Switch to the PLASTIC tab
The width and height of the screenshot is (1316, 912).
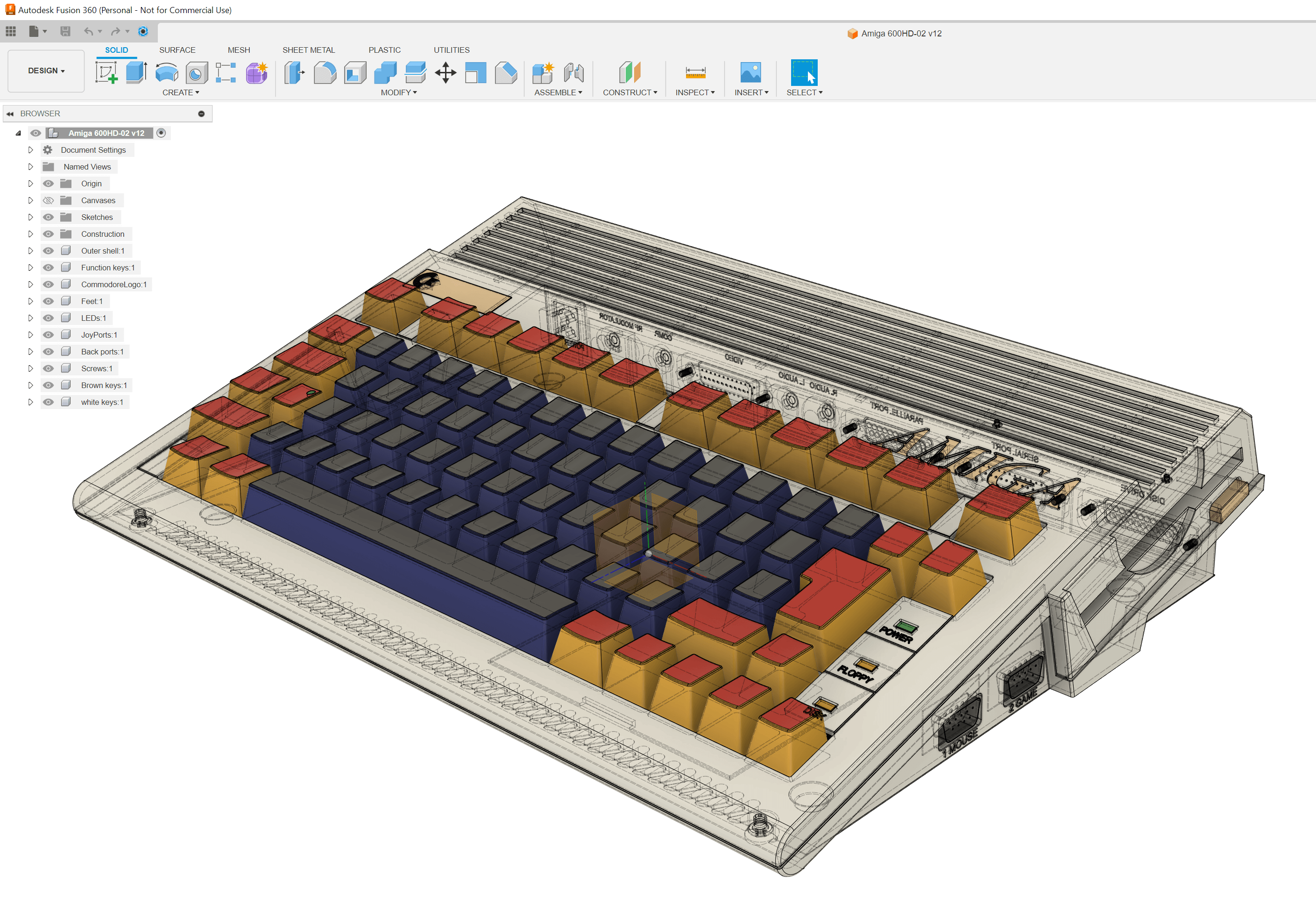point(384,50)
